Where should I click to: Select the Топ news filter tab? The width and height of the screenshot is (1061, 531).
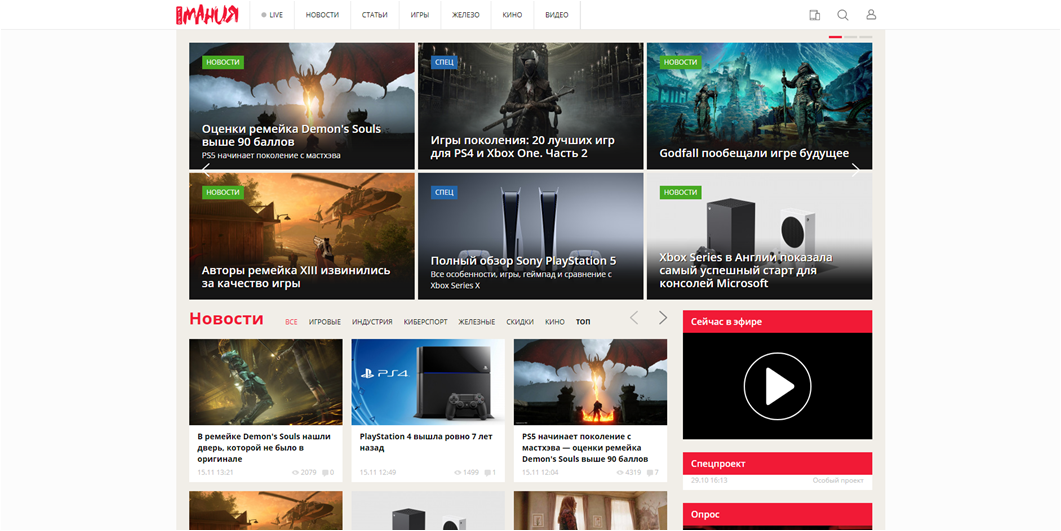click(x=583, y=322)
